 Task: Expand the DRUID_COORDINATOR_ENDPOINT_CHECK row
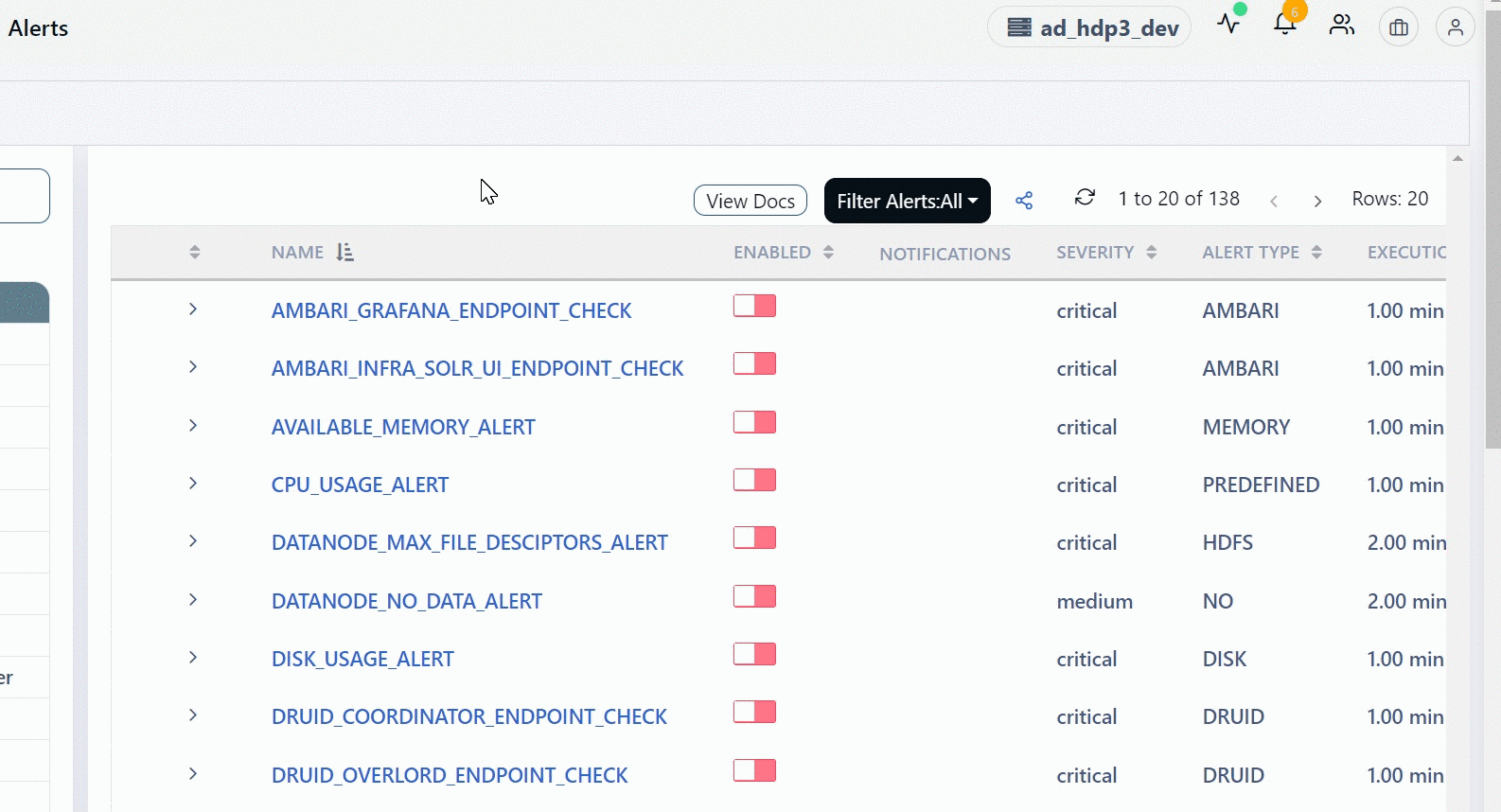tap(193, 715)
